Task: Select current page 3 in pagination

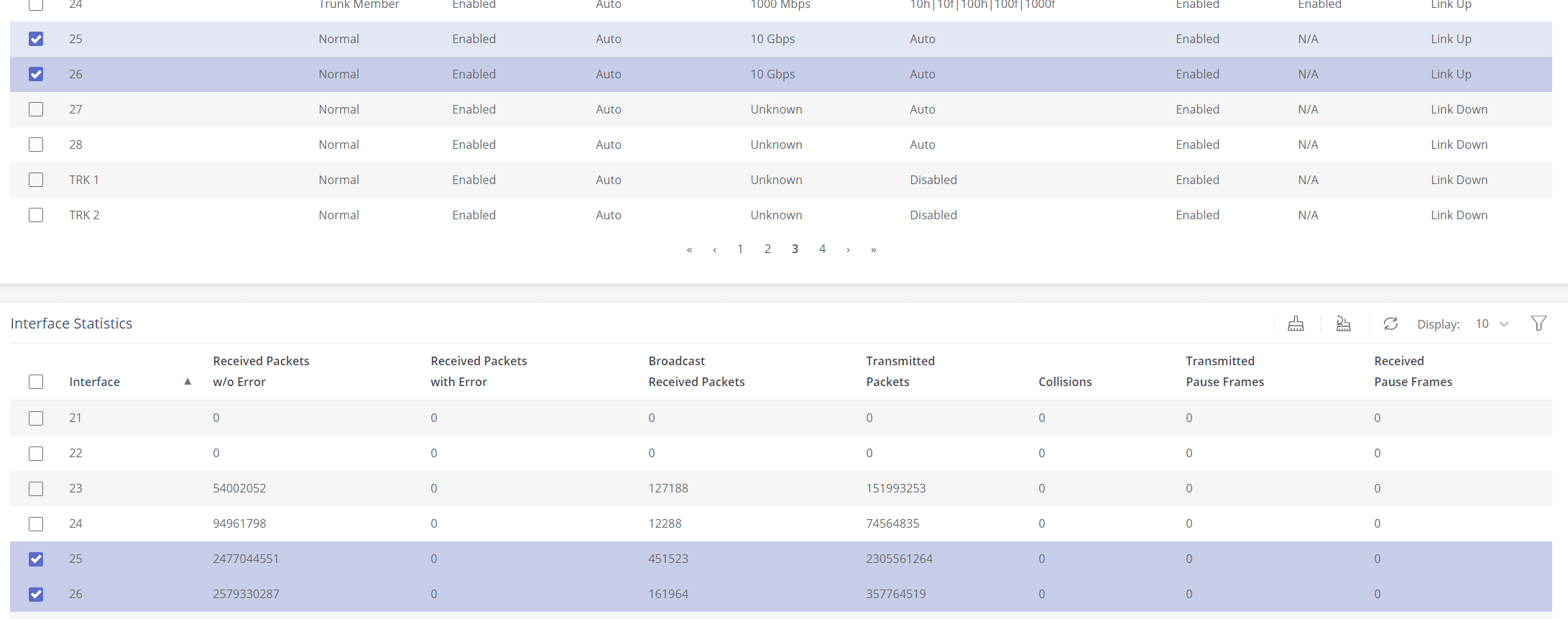Action: (x=795, y=249)
